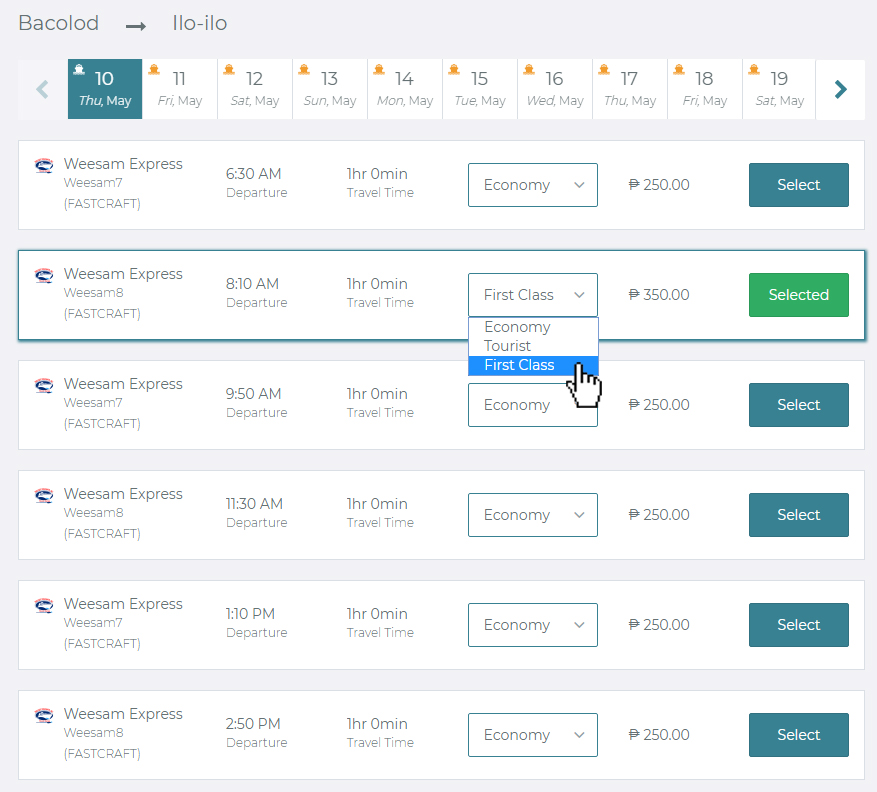Click the ₱ 250.00 price for 11:30 AM trip
The width and height of the screenshot is (877, 792).
pos(659,515)
